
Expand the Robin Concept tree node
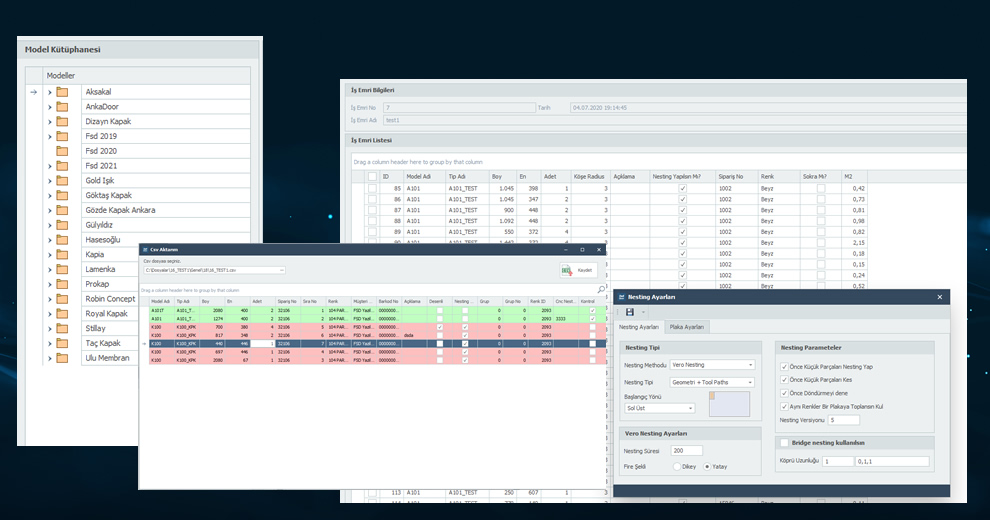pyautogui.click(x=50, y=299)
